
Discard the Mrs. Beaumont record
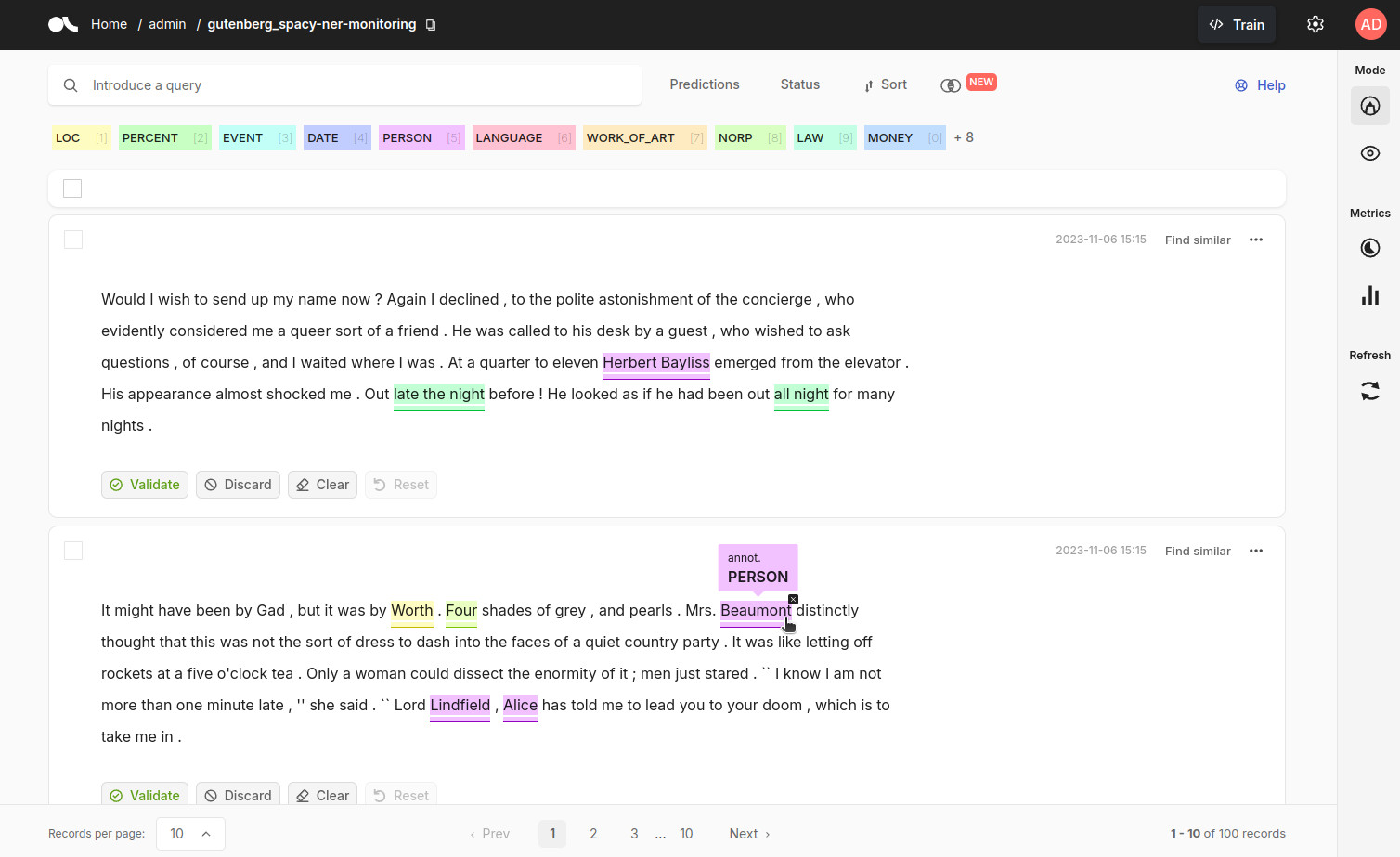coord(238,795)
